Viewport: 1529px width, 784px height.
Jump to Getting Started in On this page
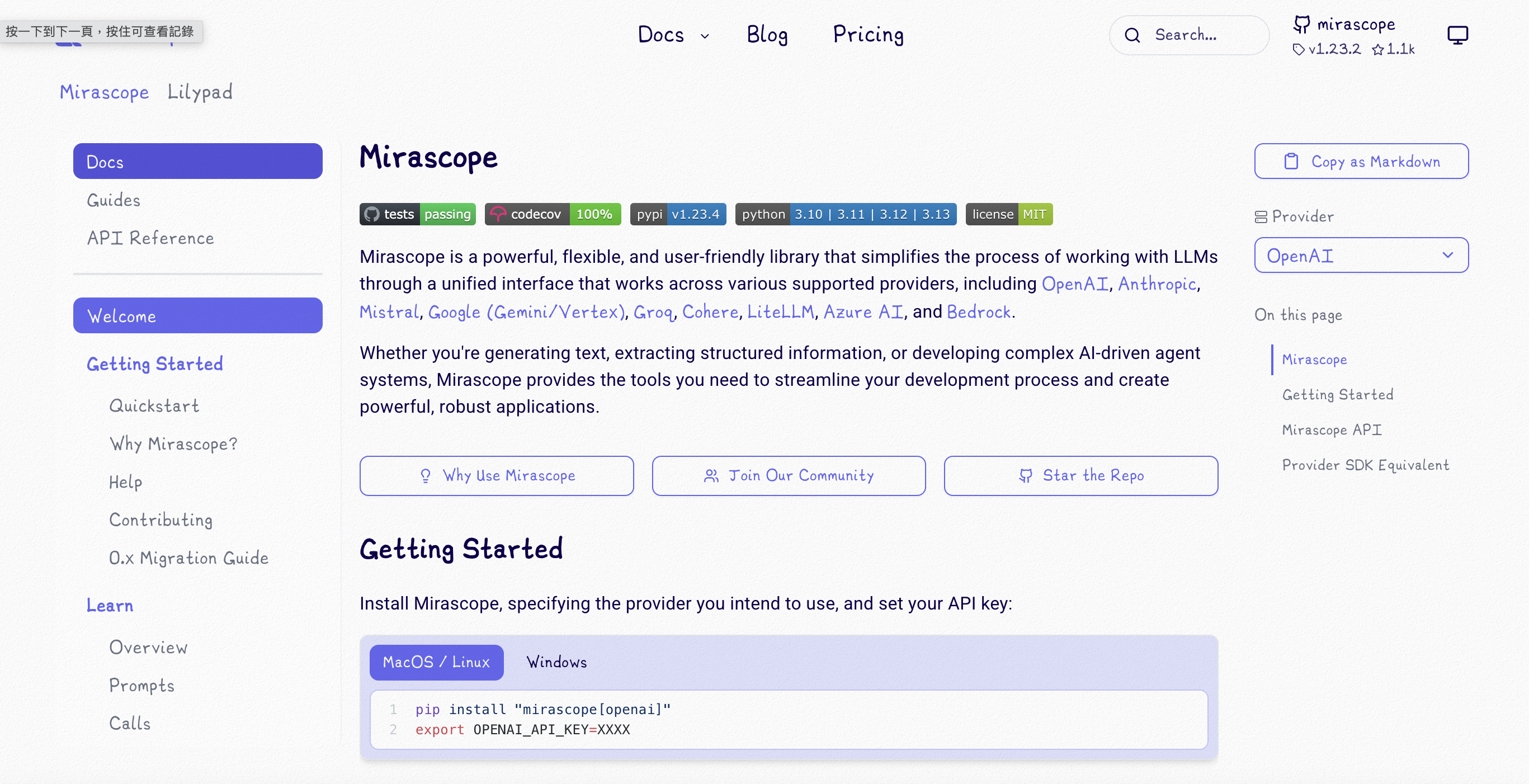click(x=1337, y=395)
